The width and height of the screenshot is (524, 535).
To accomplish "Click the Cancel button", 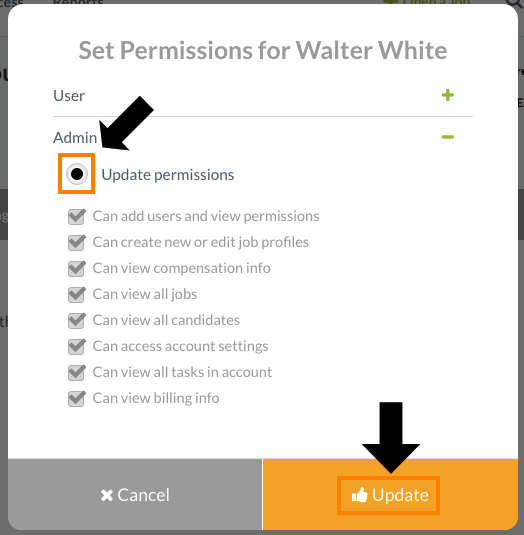I will [x=135, y=494].
